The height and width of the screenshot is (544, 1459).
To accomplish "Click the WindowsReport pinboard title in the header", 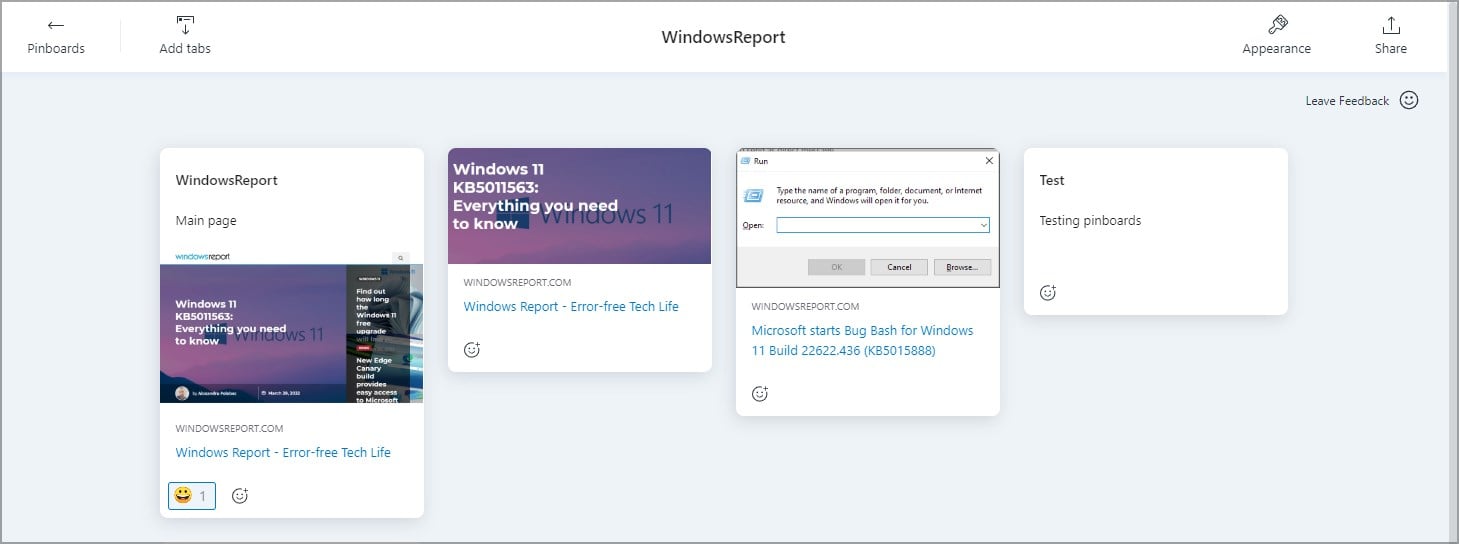I will click(724, 37).
